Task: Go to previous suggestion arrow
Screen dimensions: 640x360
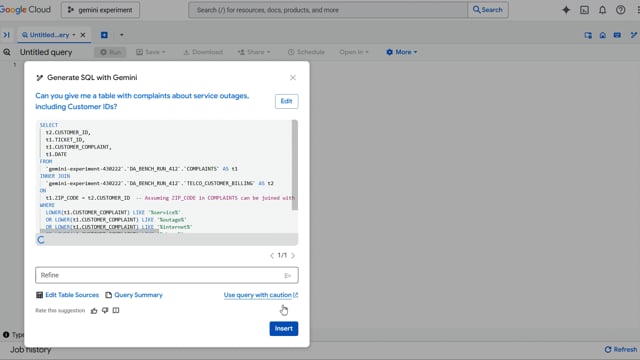Action: point(272,256)
